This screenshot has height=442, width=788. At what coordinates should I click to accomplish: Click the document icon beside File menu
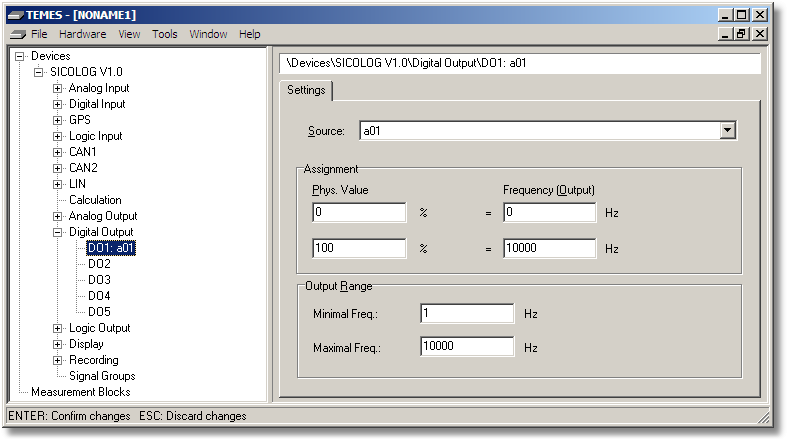(x=18, y=34)
